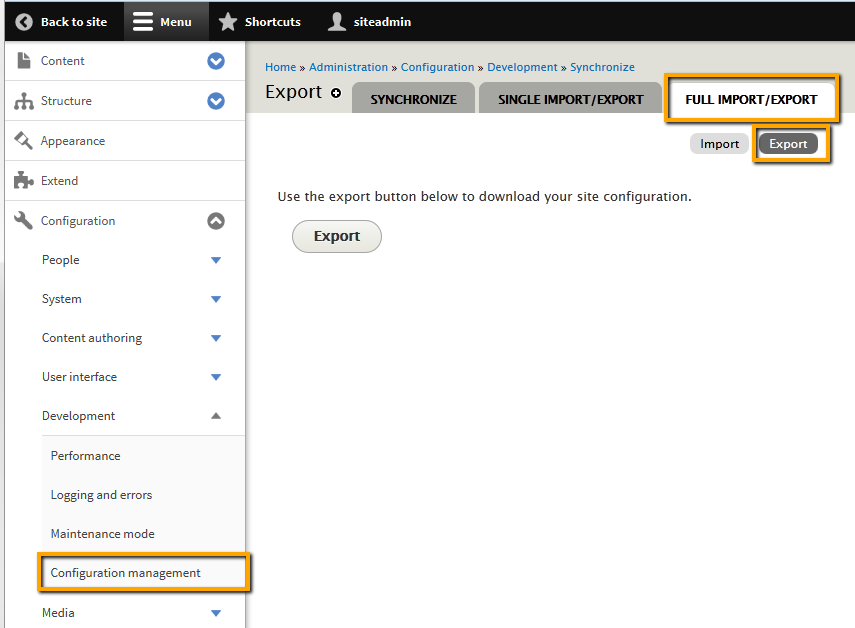
Task: Toggle the Menu toolbar tray
Action: tap(166, 22)
